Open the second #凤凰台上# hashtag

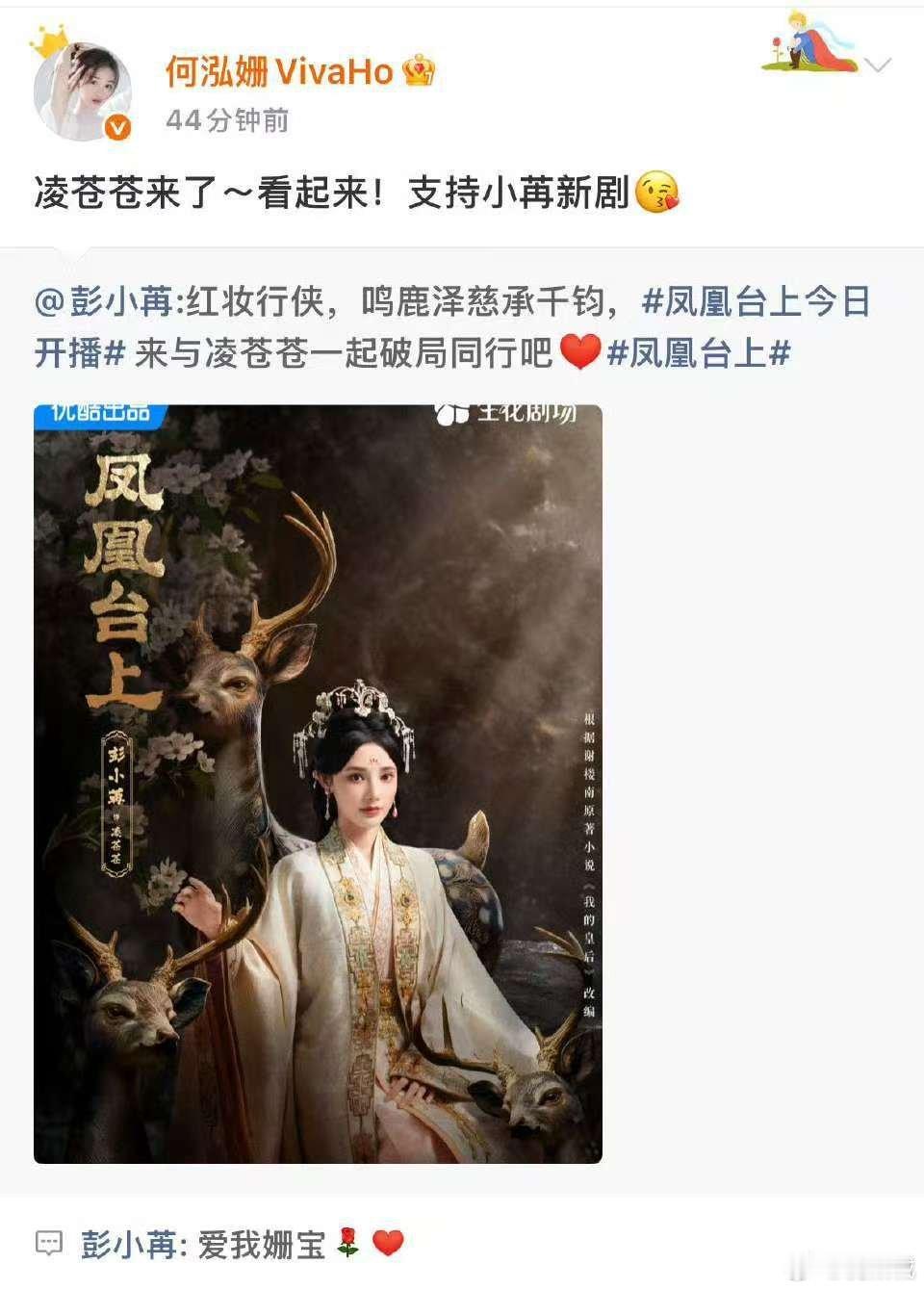click(699, 353)
